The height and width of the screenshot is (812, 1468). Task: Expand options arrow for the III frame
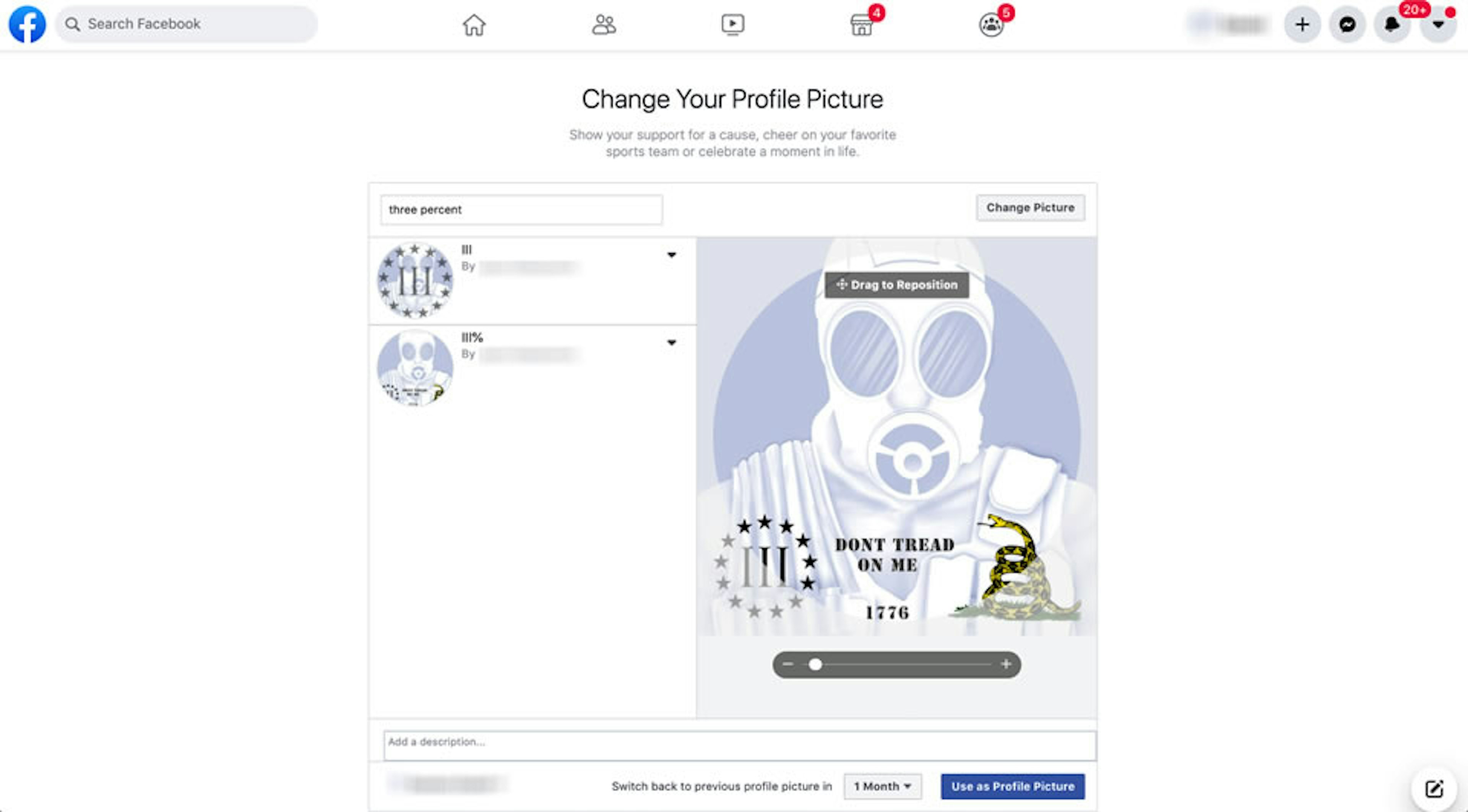pos(671,255)
